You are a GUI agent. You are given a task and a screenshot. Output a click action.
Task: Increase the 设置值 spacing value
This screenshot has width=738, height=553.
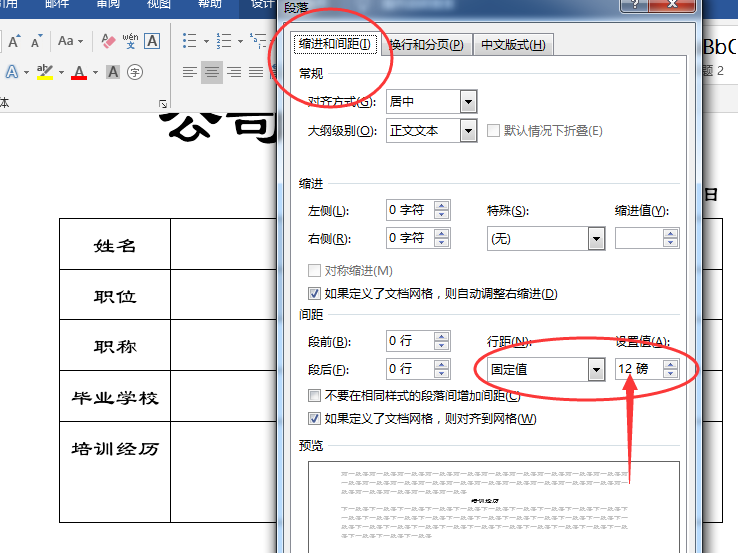coord(670,365)
